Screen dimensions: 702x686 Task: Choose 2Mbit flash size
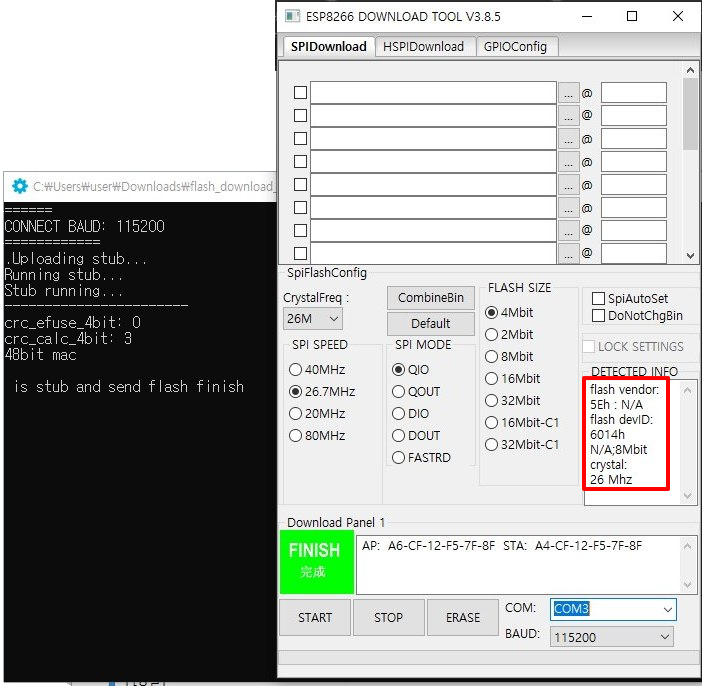click(509, 334)
